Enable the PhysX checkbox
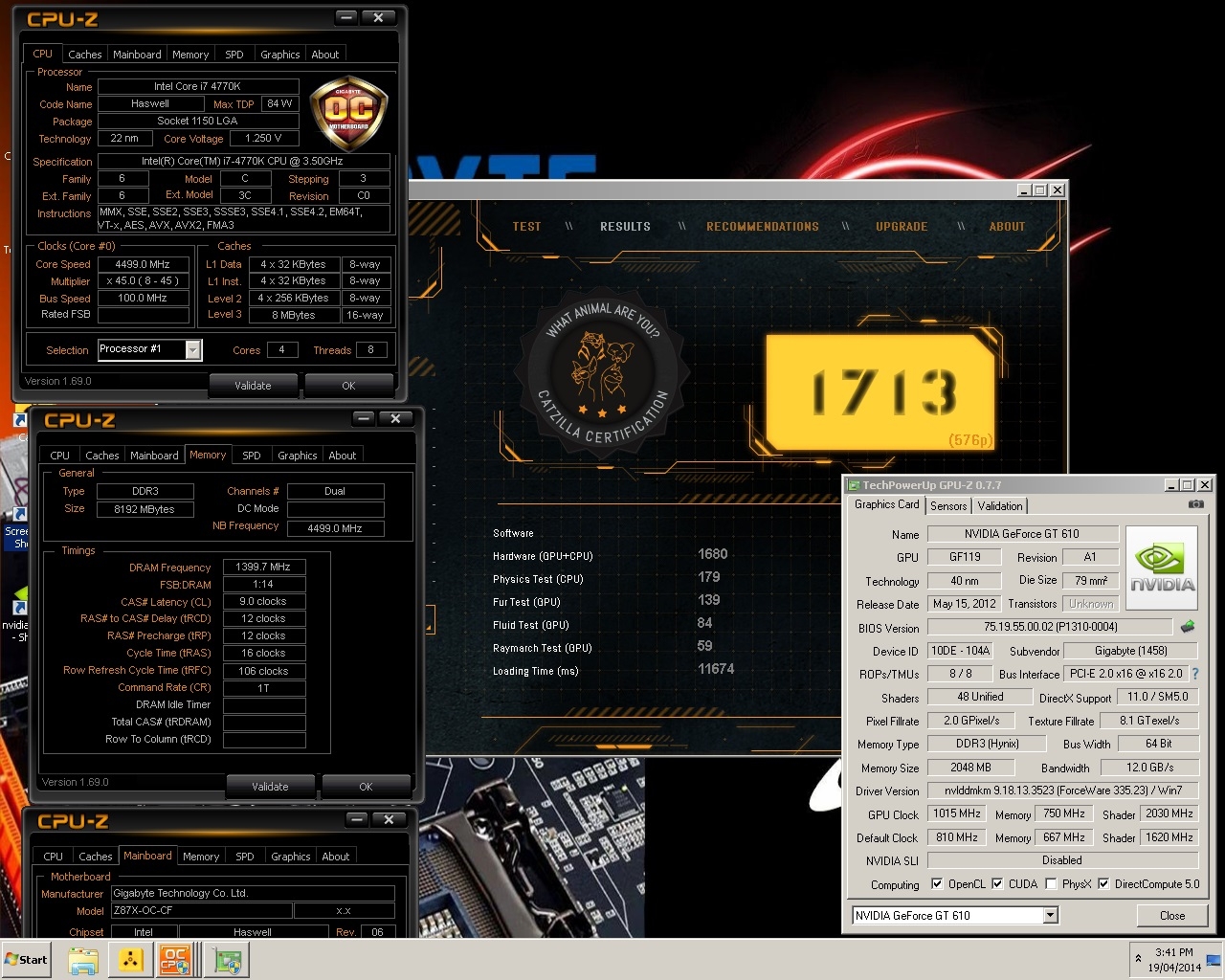 tap(1051, 884)
